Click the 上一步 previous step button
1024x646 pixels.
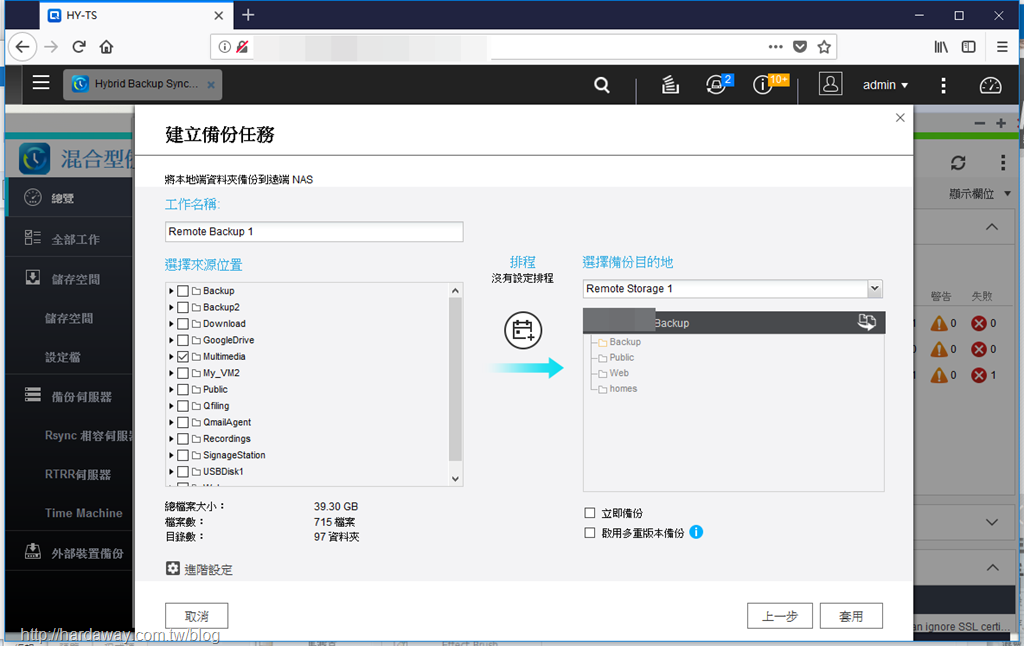(x=780, y=616)
